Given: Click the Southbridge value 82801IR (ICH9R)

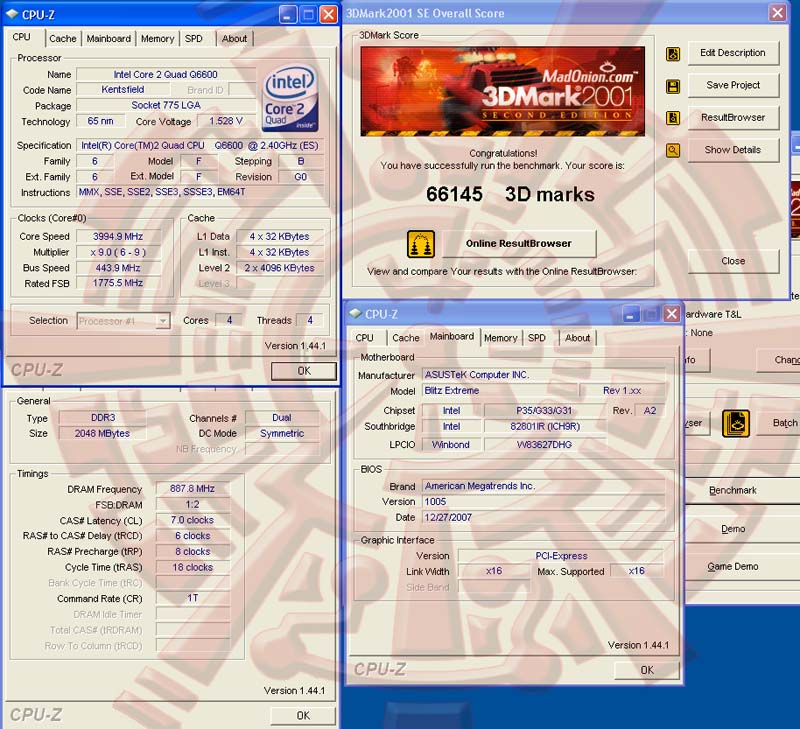Looking at the screenshot, I should [545, 426].
